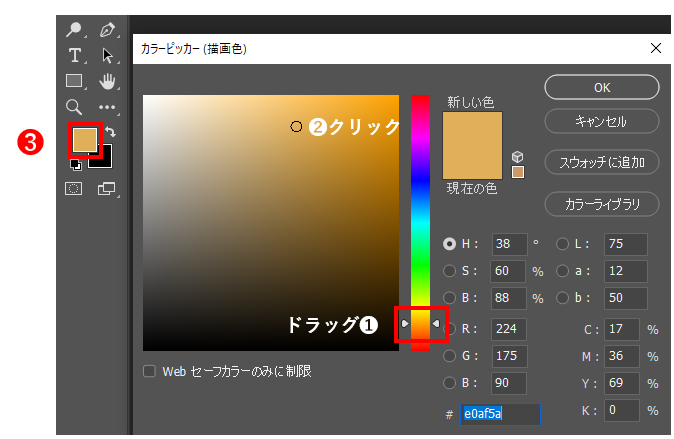Viewport: 674px width, 439px height.
Task: Select the Rectangle shape tool
Action: point(74,81)
